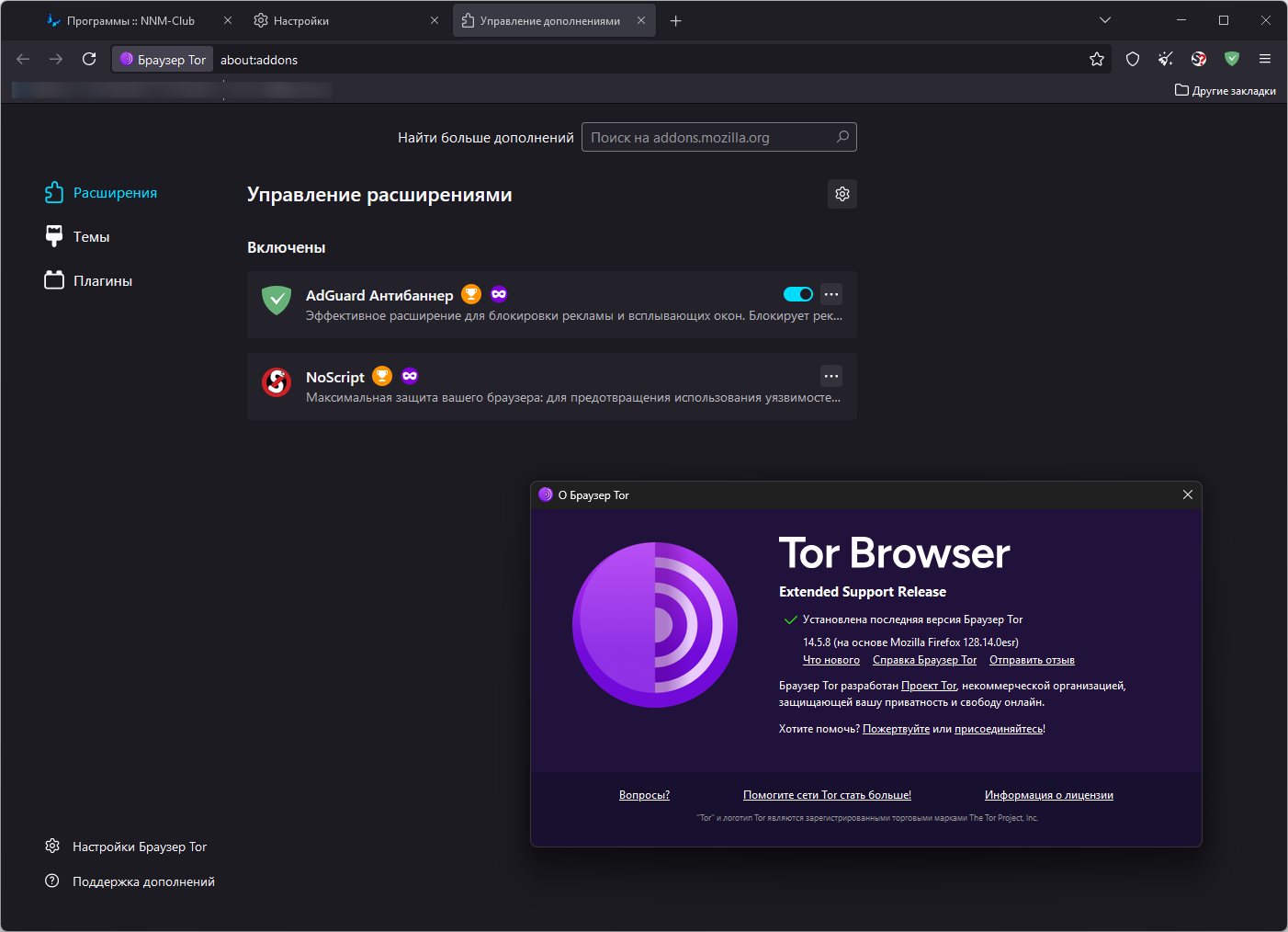This screenshot has width=1288, height=932.
Task: Open the Другие закладки bookmarks folder
Action: 1226,90
